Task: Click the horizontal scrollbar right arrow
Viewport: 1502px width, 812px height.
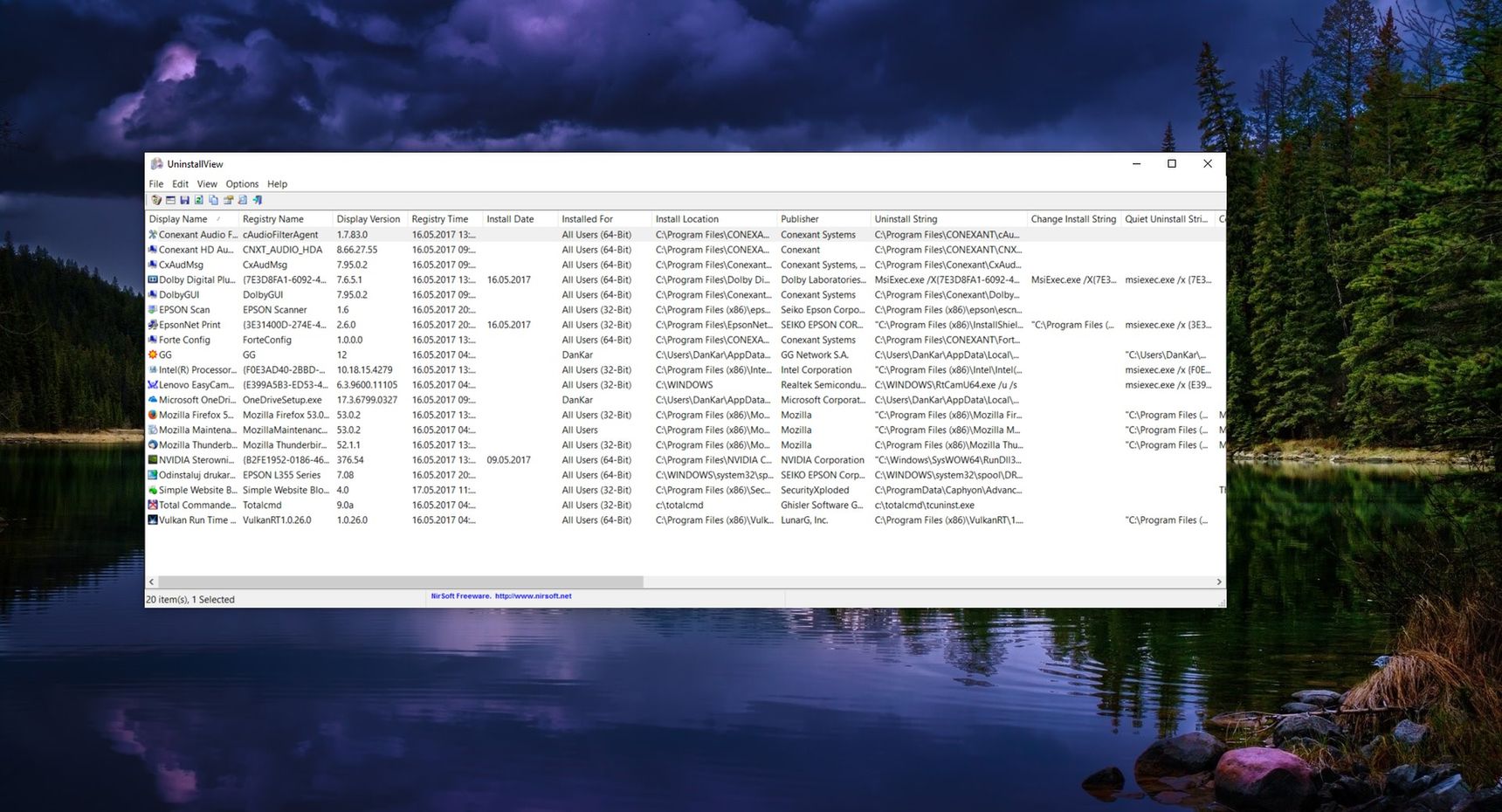Action: point(1219,581)
